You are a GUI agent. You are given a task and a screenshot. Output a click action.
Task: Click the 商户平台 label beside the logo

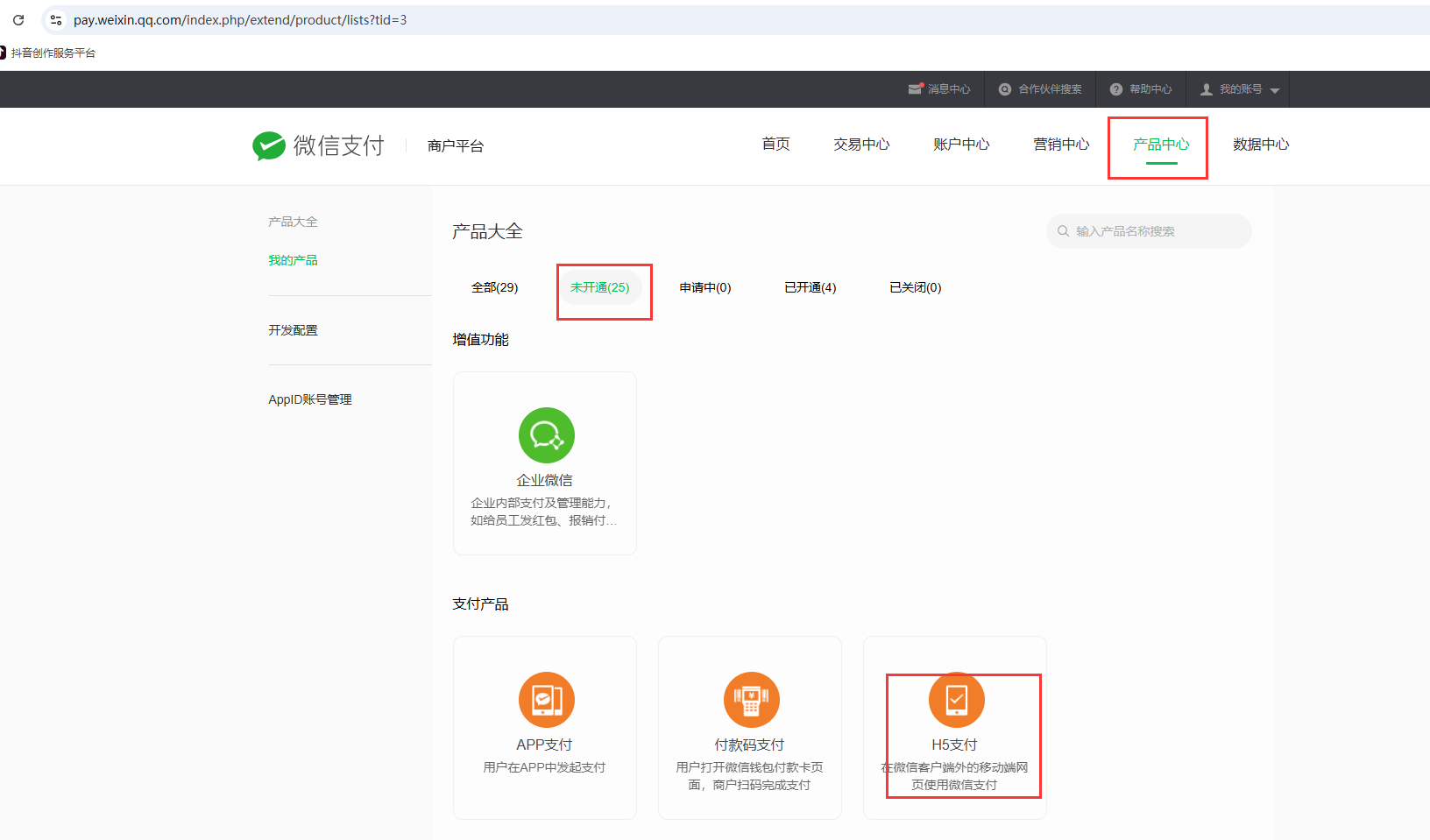point(456,145)
